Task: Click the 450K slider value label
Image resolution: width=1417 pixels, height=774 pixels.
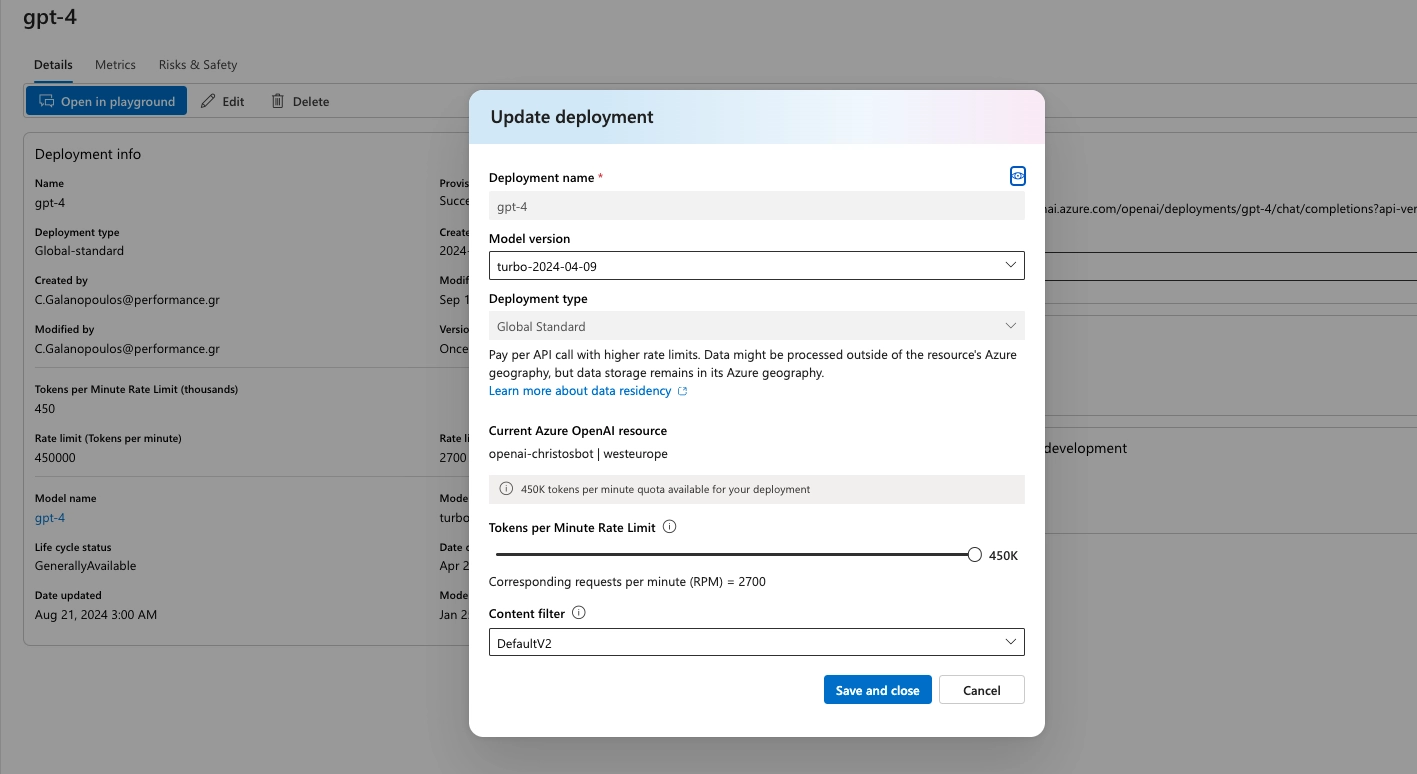Action: tap(1003, 555)
